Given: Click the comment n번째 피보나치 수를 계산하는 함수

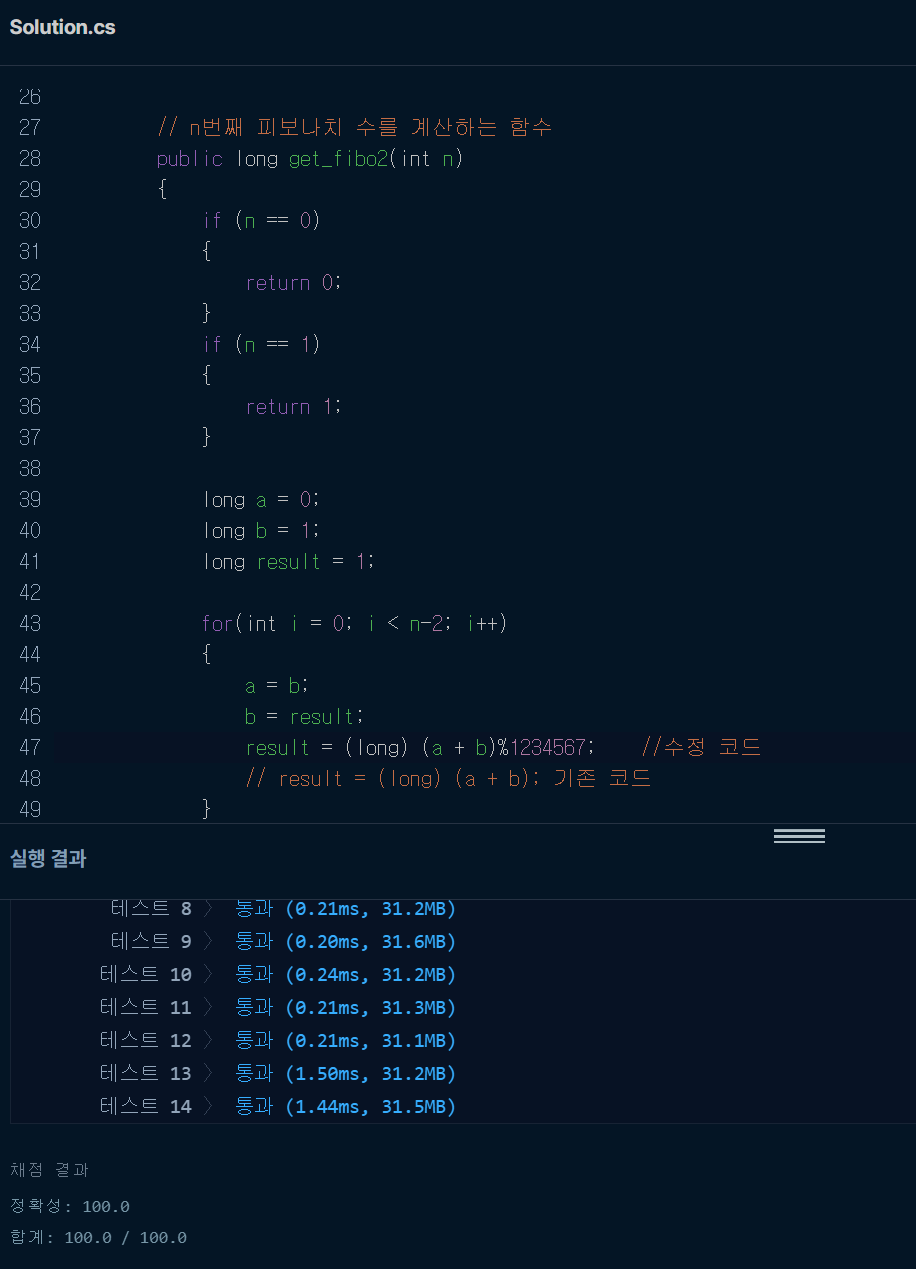Looking at the screenshot, I should (x=355, y=128).
